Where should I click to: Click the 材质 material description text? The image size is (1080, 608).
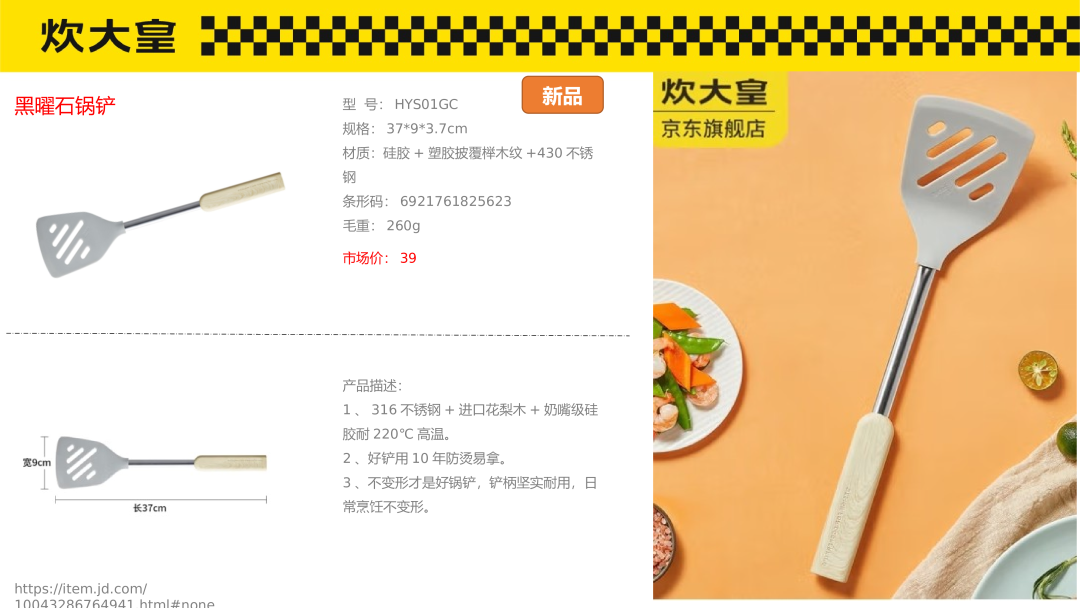pyautogui.click(x=468, y=165)
